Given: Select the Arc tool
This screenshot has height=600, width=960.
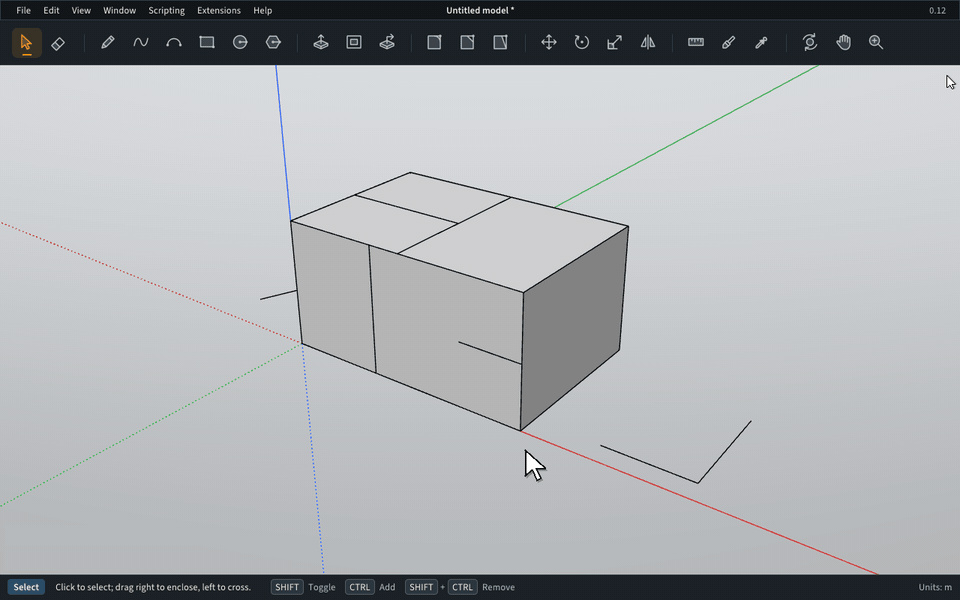Looking at the screenshot, I should point(174,42).
